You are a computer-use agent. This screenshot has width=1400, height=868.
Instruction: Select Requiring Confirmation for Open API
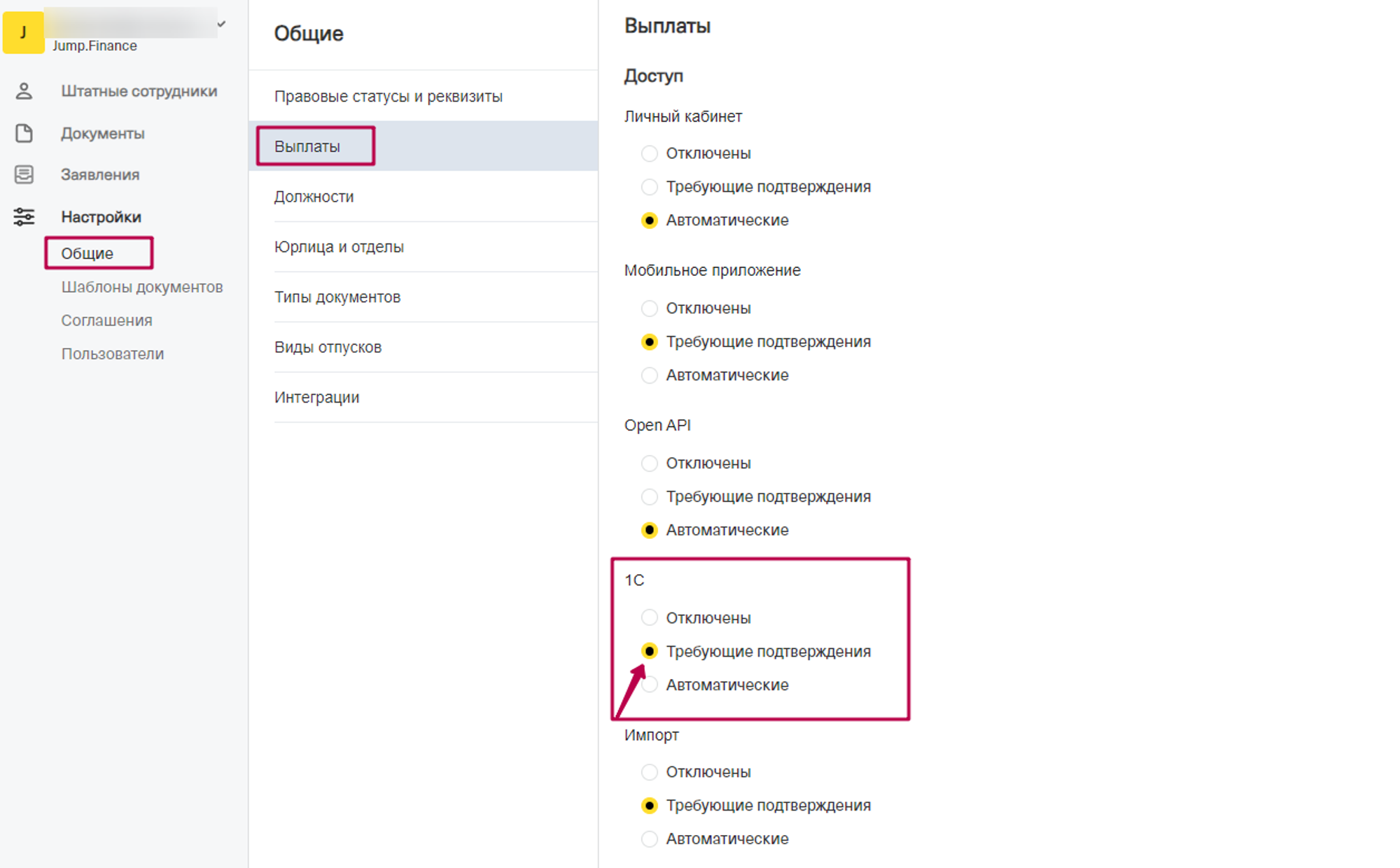(x=650, y=497)
